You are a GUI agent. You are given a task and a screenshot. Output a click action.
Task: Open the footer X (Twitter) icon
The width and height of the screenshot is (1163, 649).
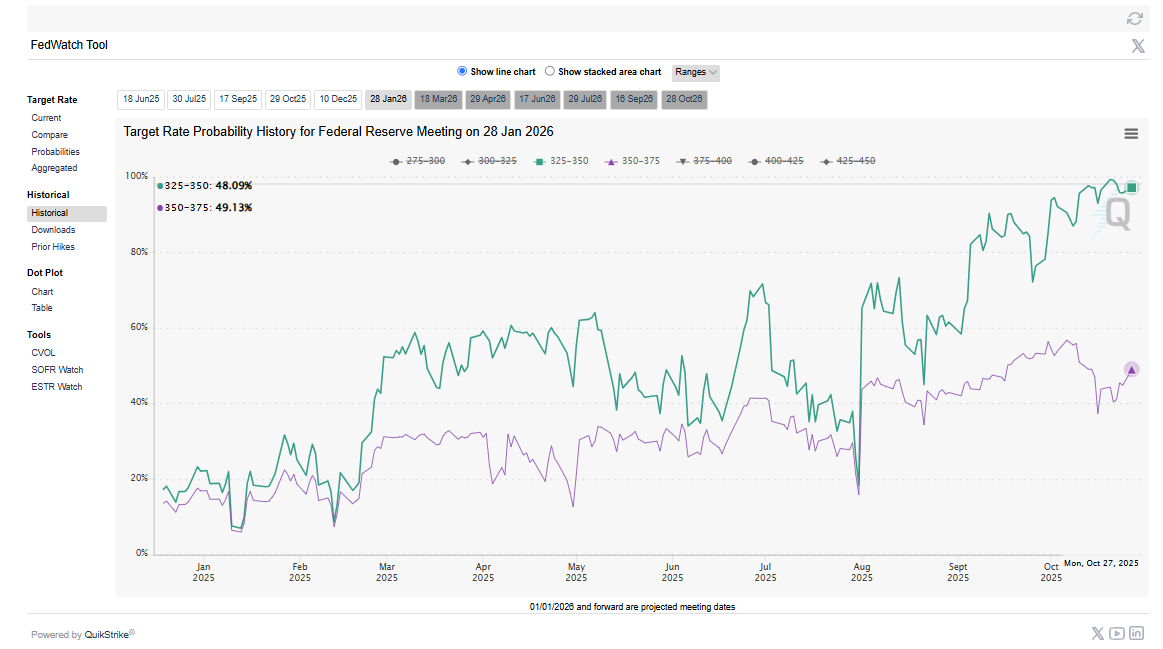[x=1097, y=633]
